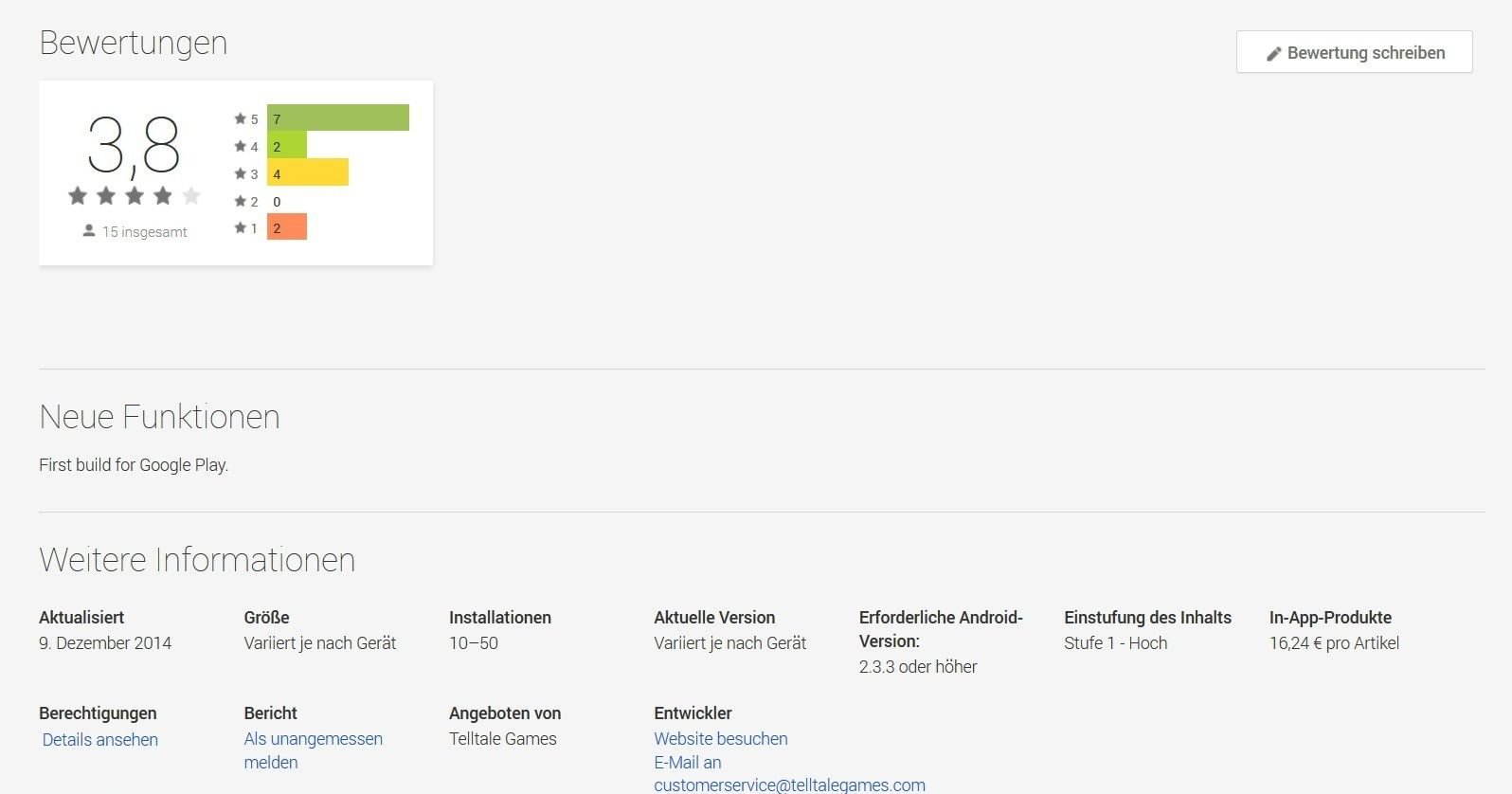Click the In-App-Produkte label
This screenshot has width=1512, height=794.
[x=1330, y=618]
